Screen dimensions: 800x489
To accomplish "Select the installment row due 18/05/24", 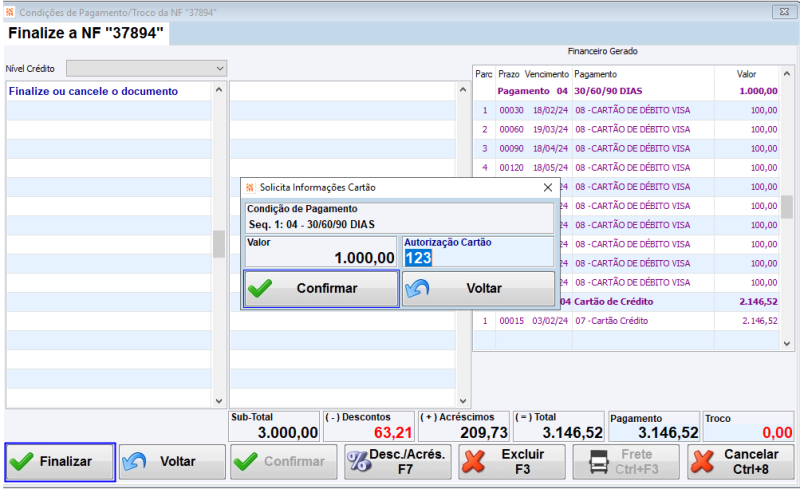I will pyautogui.click(x=627, y=167).
